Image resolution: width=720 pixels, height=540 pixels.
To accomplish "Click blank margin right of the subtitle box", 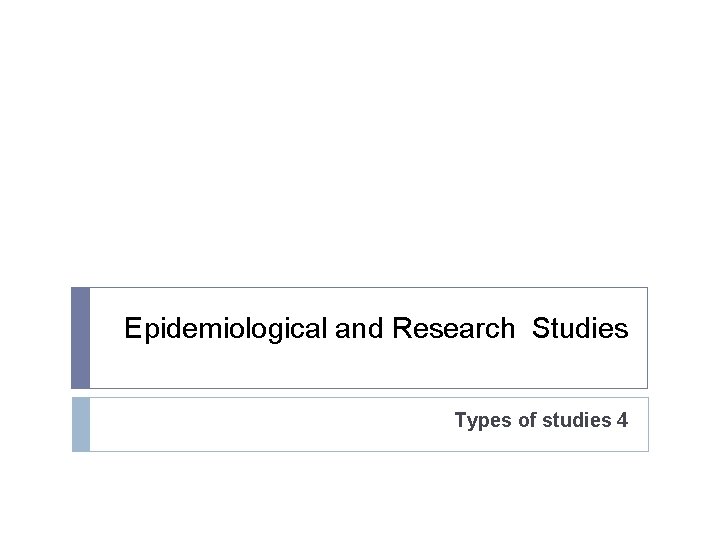I will pyautogui.click(x=684, y=424).
